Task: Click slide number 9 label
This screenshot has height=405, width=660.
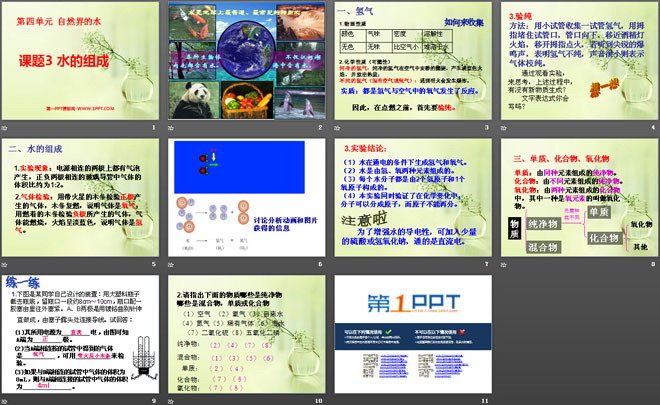Action: (154, 401)
